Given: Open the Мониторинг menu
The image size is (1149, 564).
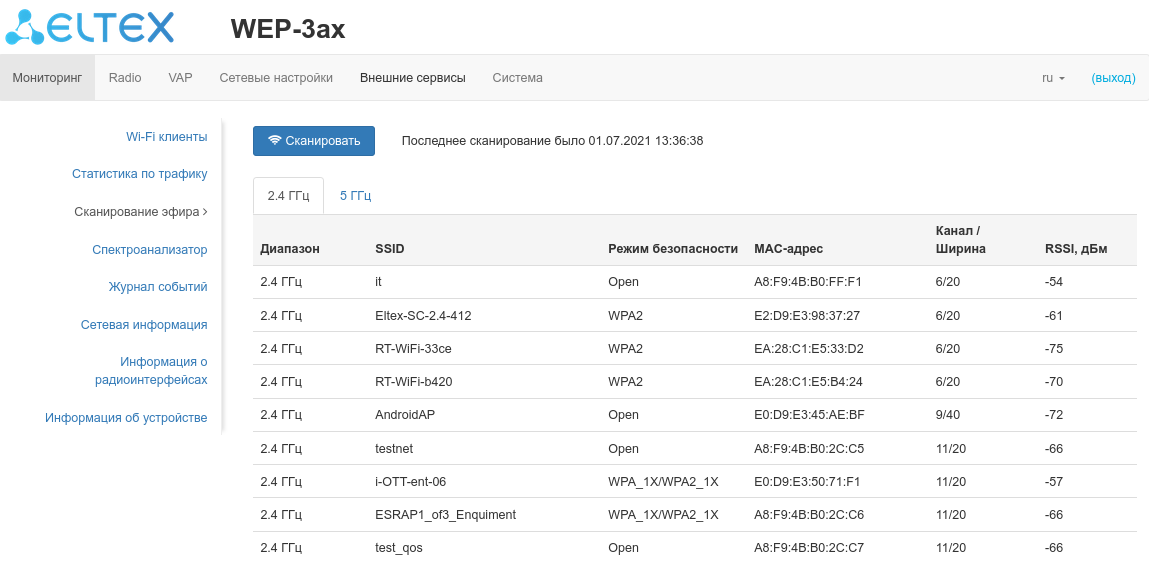Looking at the screenshot, I should (47, 78).
